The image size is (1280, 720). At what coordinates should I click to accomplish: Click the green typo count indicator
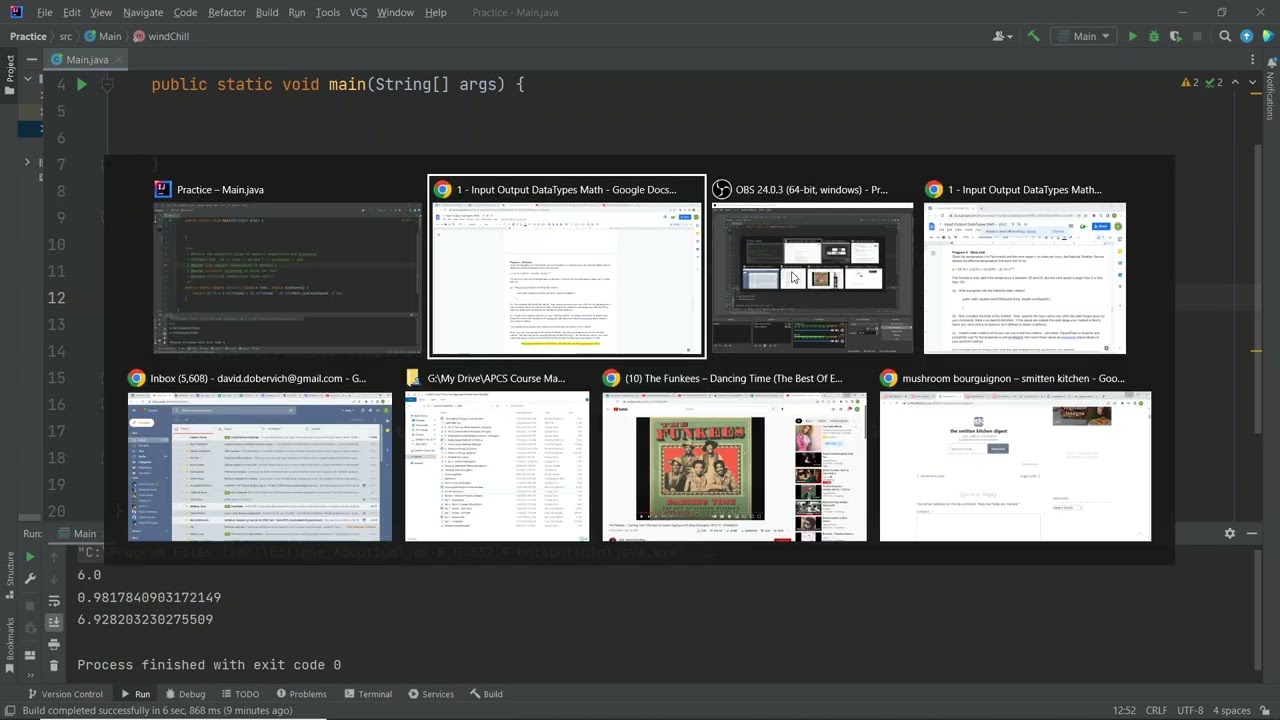coord(1214,83)
